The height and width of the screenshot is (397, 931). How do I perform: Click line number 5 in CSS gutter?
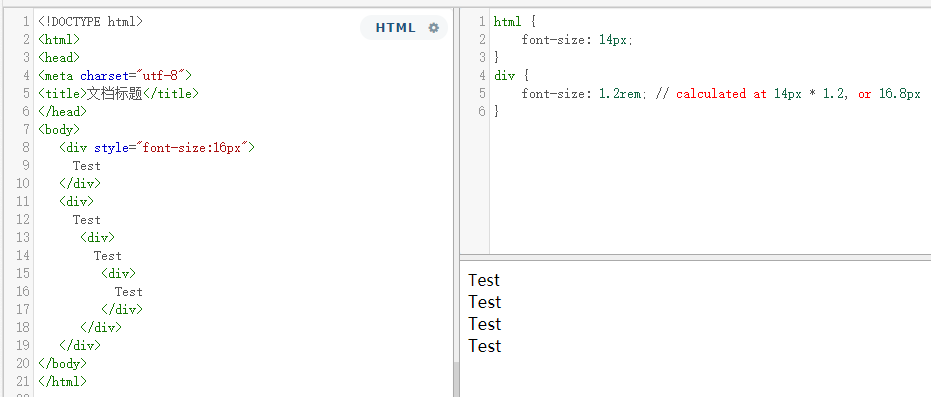click(482, 94)
